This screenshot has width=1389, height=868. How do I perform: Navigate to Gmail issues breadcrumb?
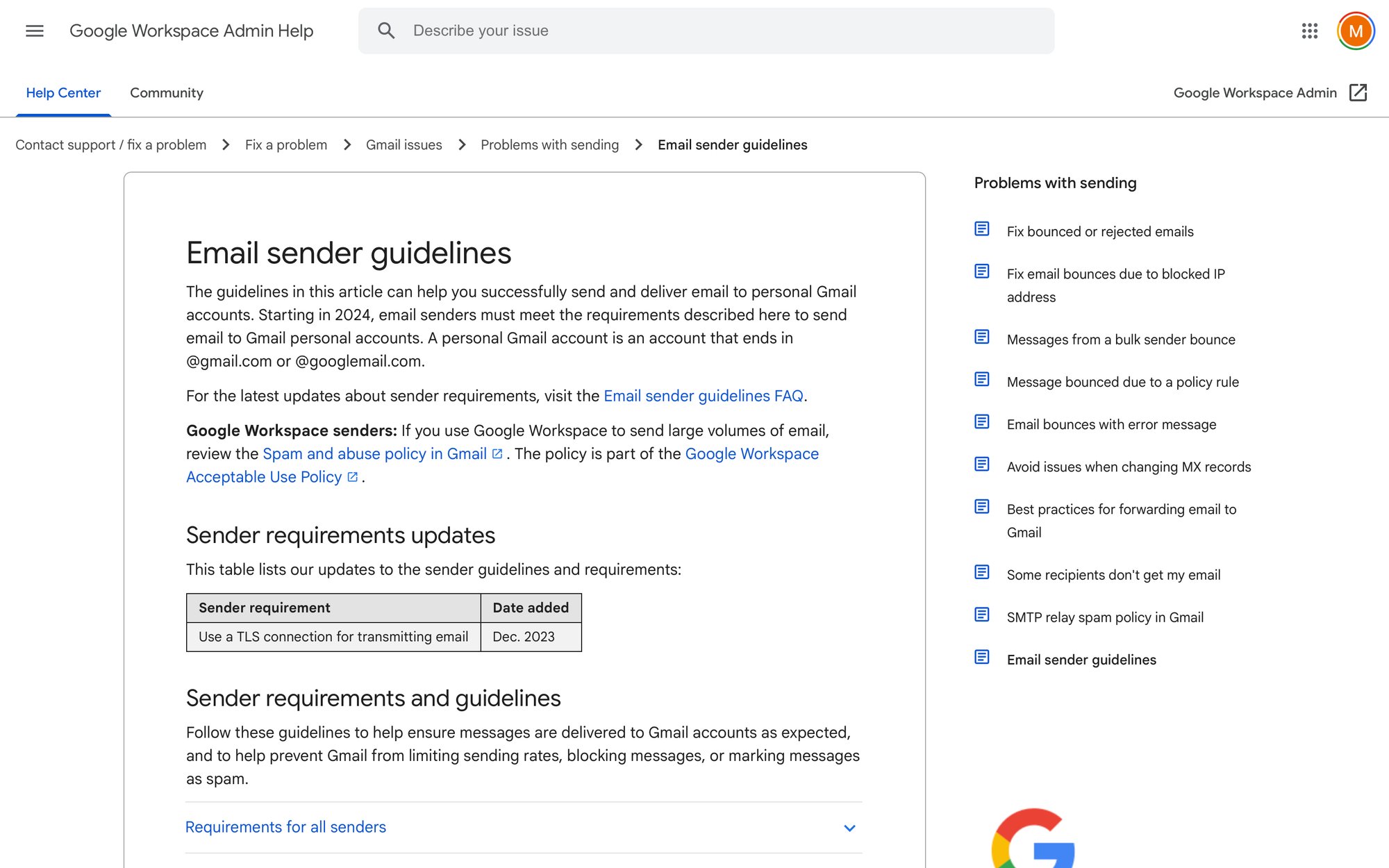coord(404,144)
